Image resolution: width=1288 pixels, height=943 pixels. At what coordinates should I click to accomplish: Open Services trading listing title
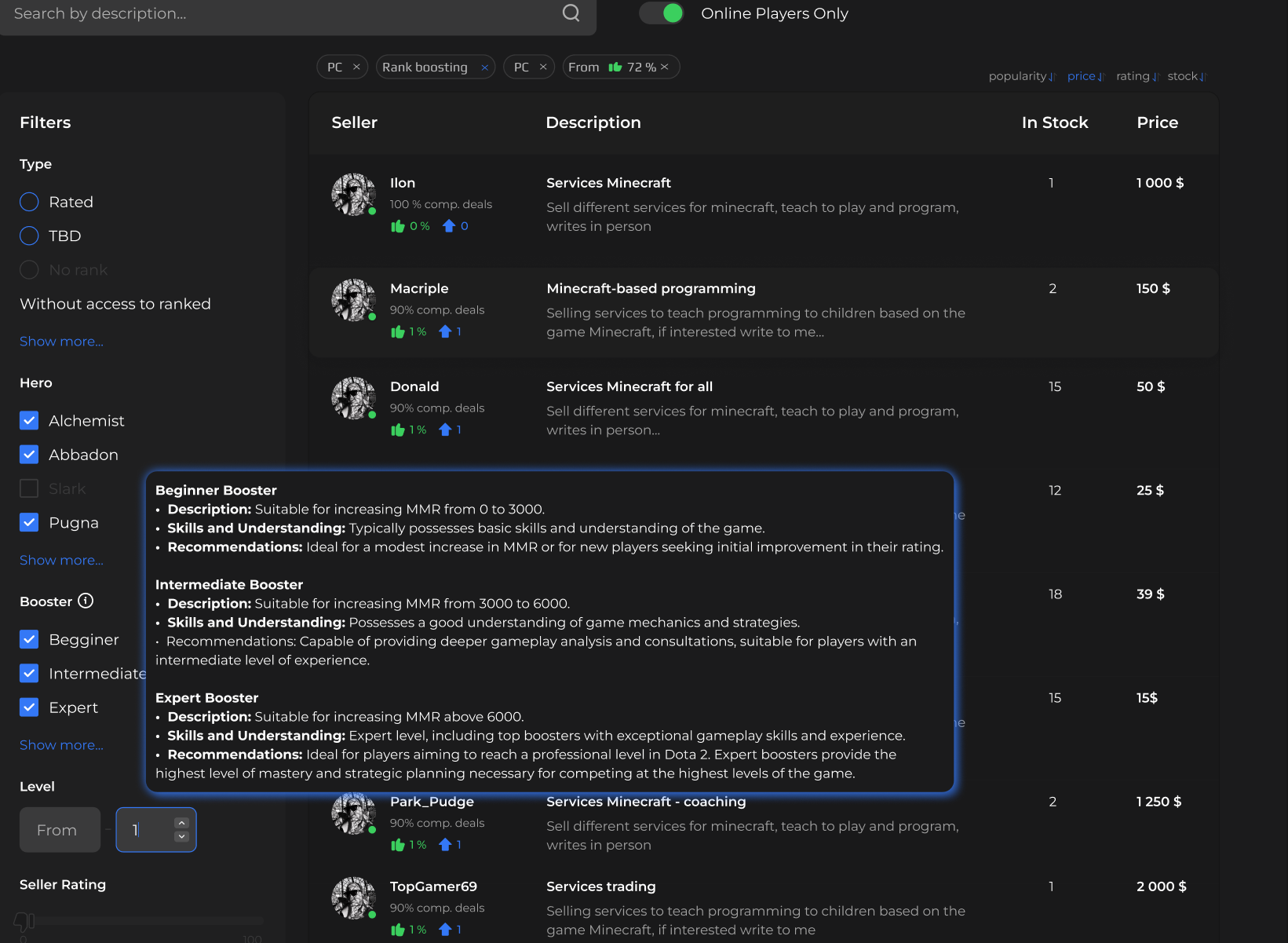coord(601,886)
